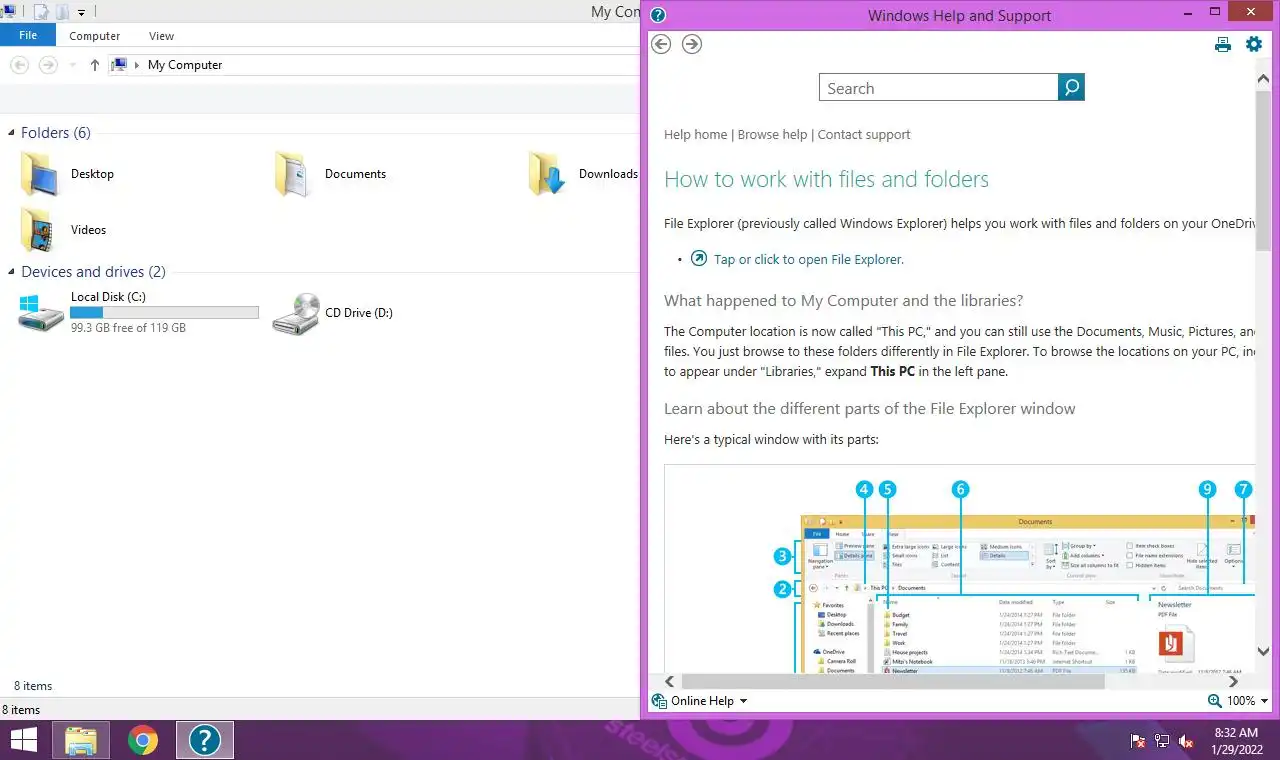Image resolution: width=1280 pixels, height=760 pixels.
Task: Click the muted volume tray icon
Action: (1186, 741)
